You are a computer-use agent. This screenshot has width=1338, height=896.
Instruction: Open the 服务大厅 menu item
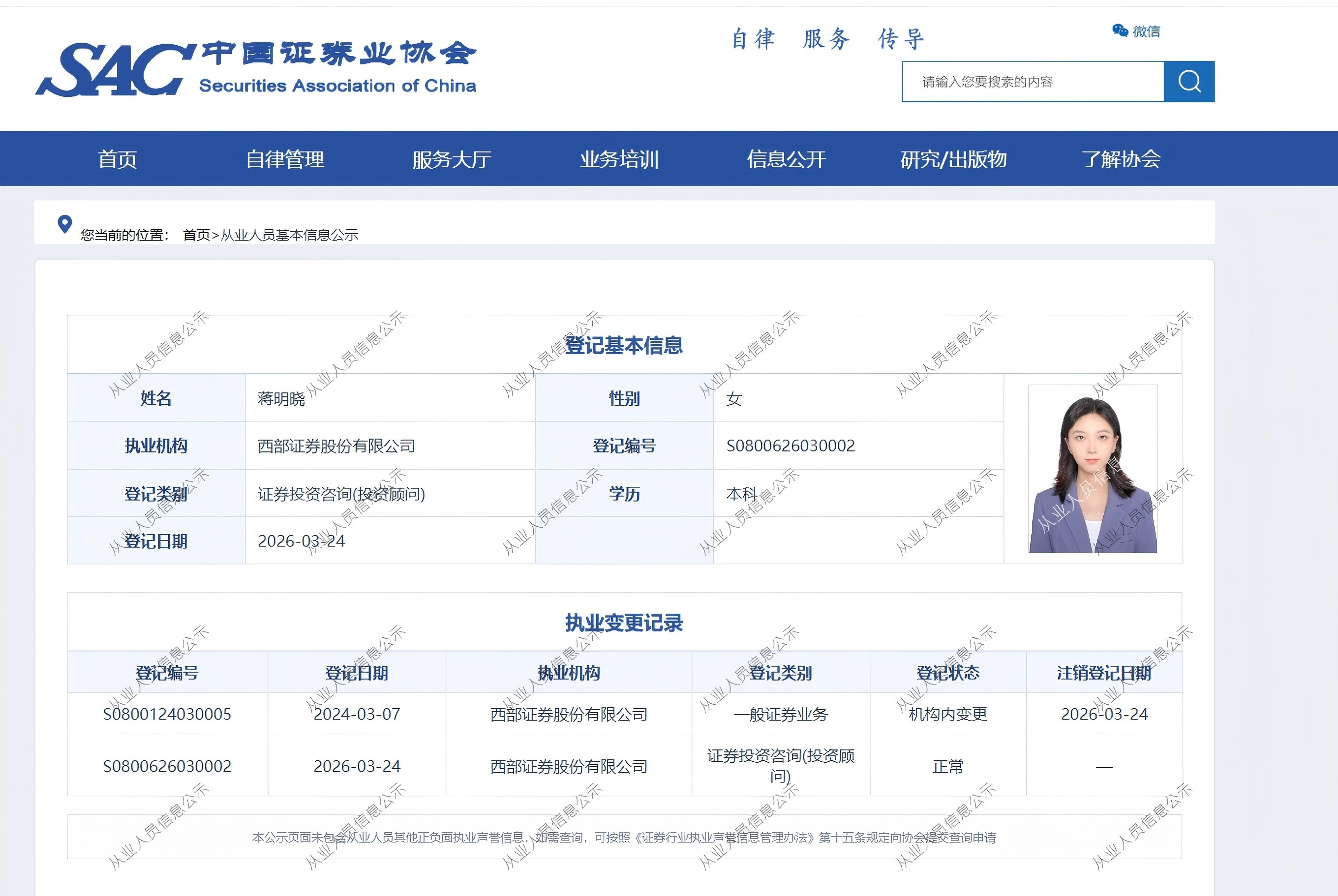point(452,159)
